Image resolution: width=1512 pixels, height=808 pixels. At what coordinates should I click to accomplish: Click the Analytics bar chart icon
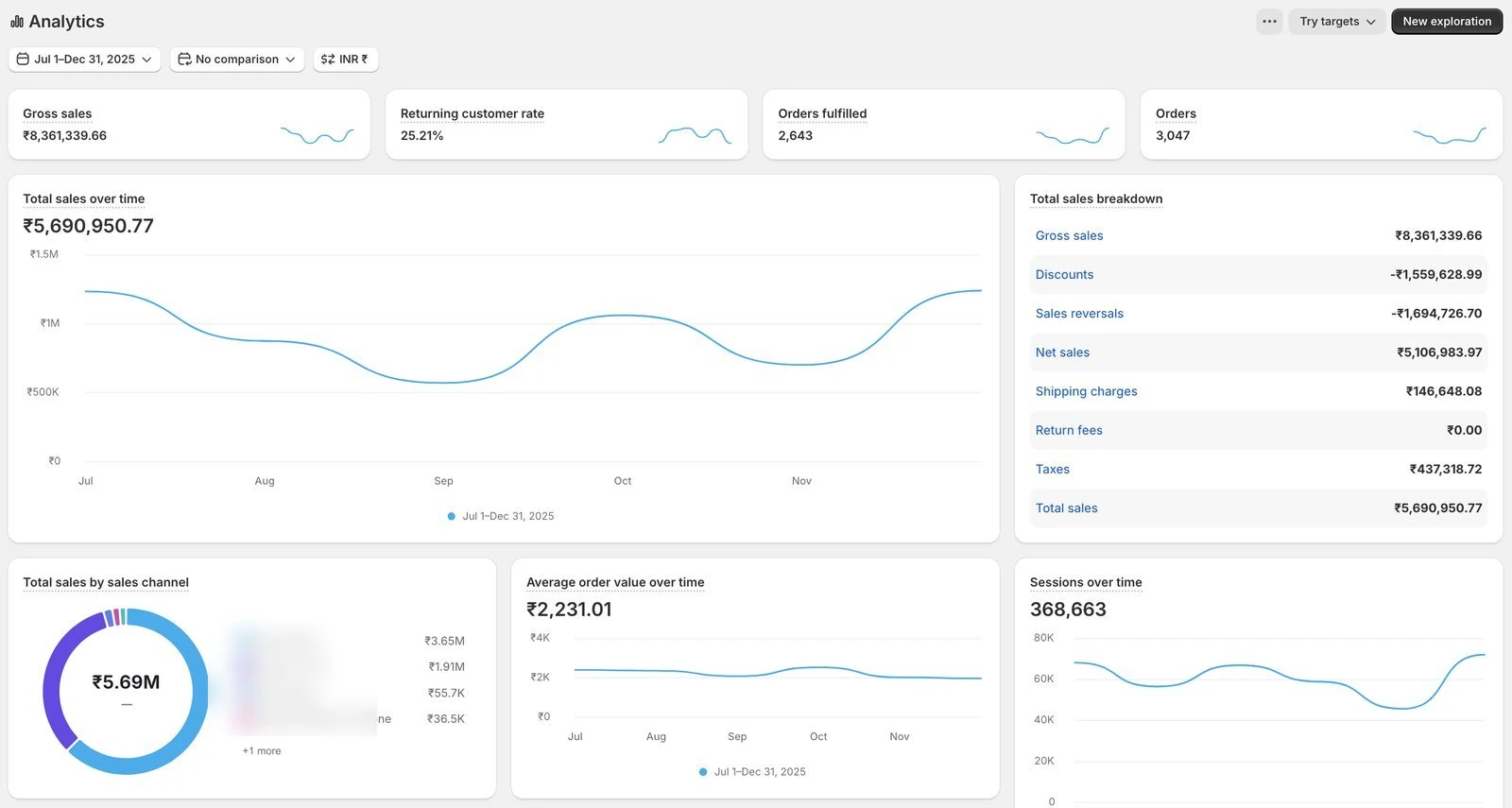point(17,21)
